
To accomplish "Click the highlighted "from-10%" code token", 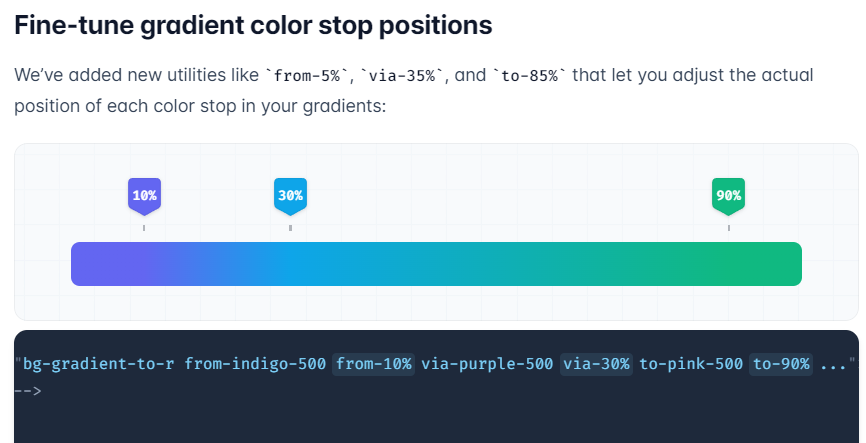I will click(374, 364).
